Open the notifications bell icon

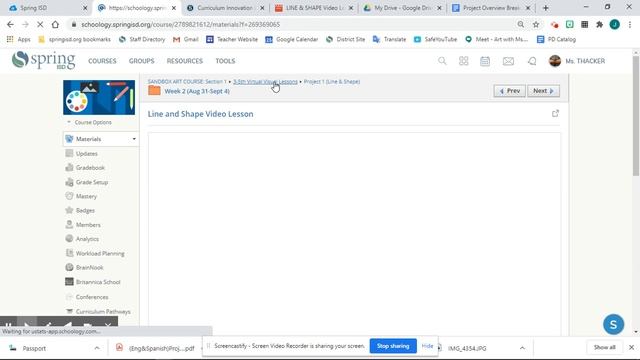pos(532,61)
